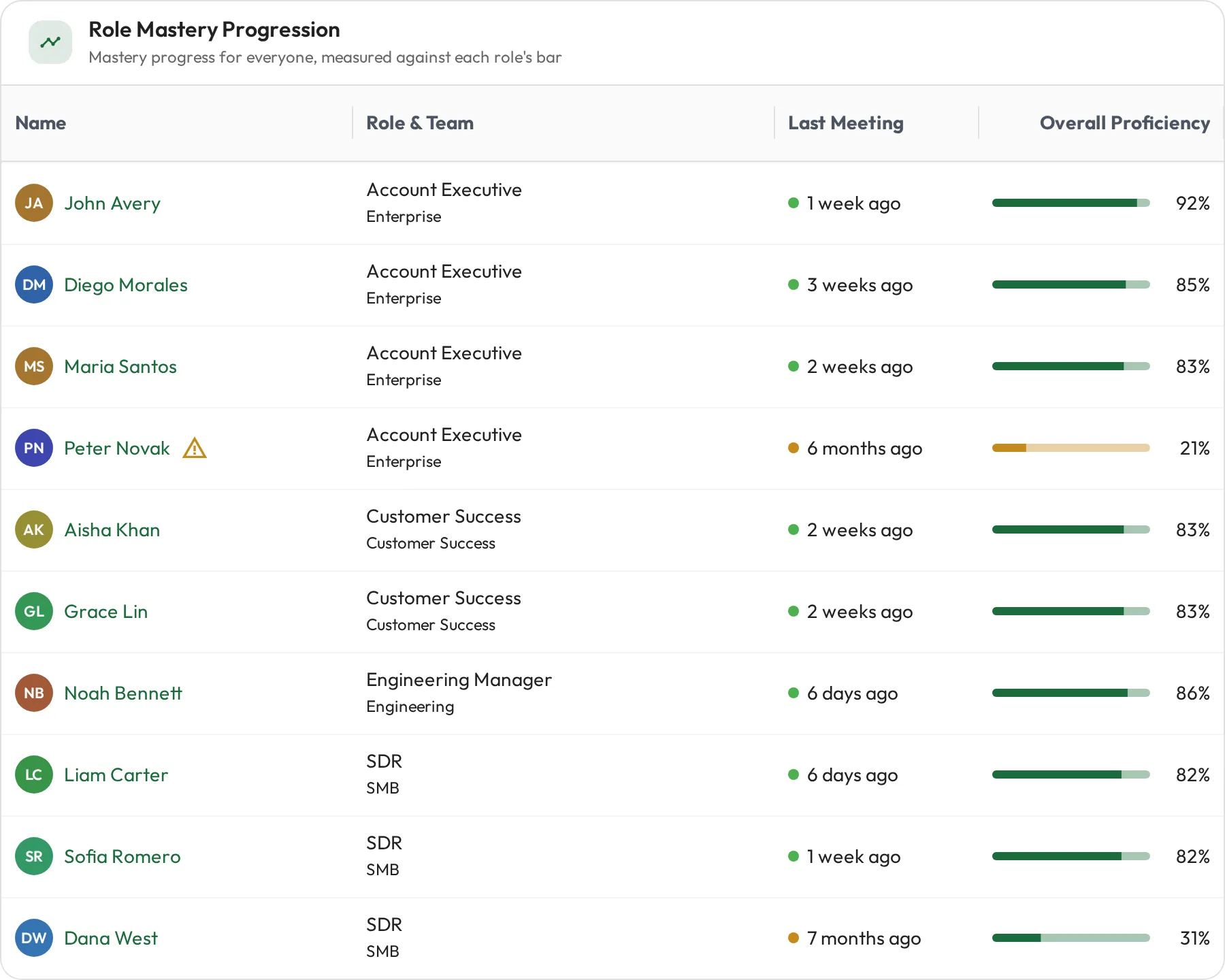The height and width of the screenshot is (980, 1225).
Task: Click '3 weeks ago' in Diego Morales's row
Action: pos(860,285)
